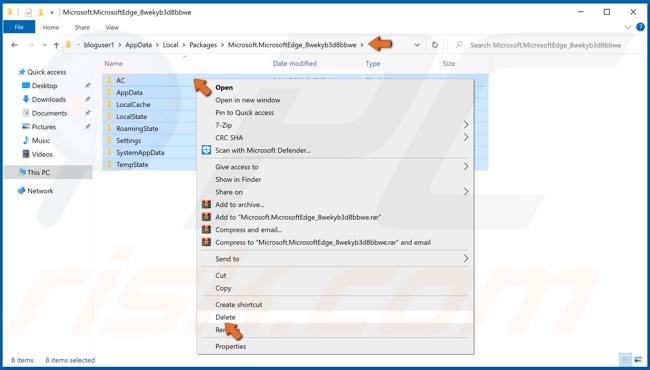Select Quick access in the navigation pane
Screen dimensions: 650x370
(46, 72)
